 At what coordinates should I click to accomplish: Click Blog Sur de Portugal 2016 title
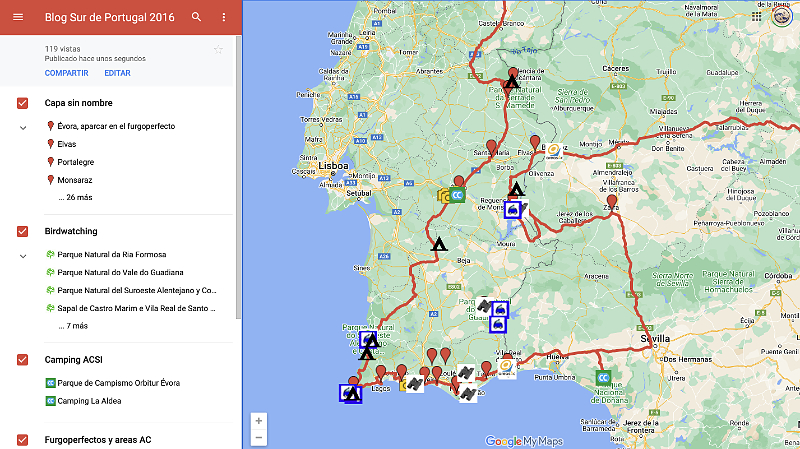coord(110,17)
